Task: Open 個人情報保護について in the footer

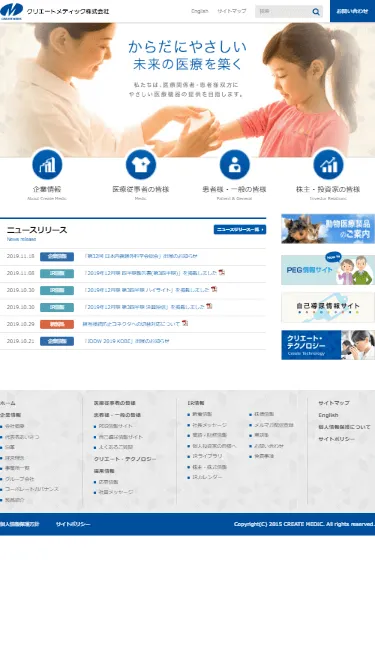Action: (344, 427)
